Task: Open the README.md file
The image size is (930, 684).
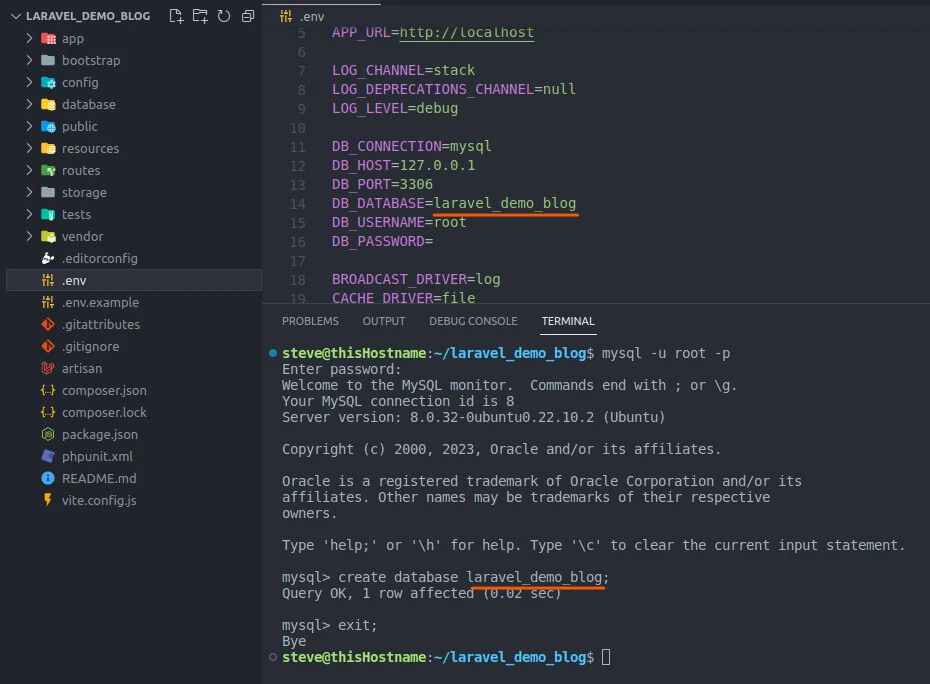Action: tap(98, 478)
